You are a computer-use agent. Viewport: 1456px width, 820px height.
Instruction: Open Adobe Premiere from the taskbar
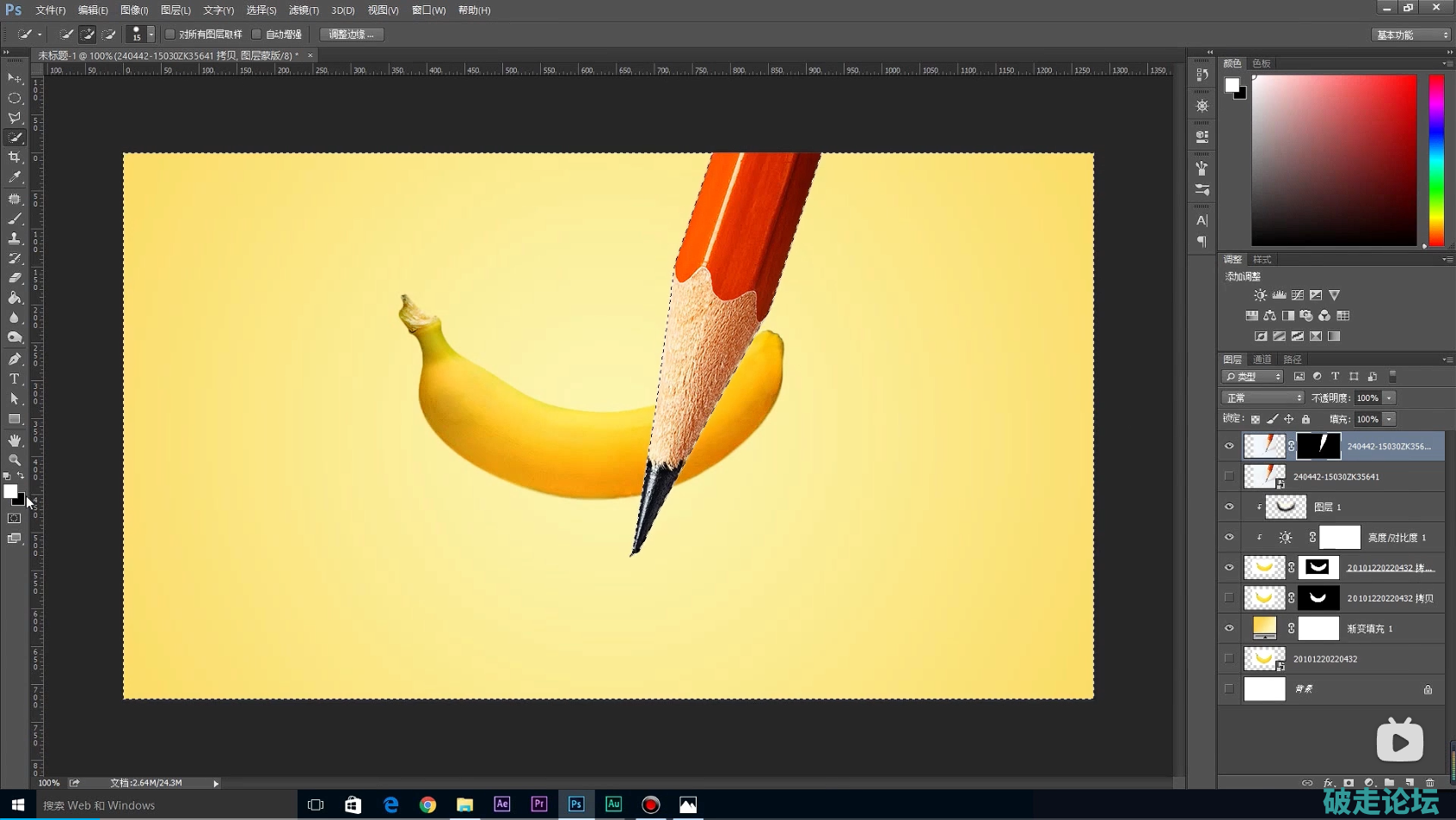point(539,805)
